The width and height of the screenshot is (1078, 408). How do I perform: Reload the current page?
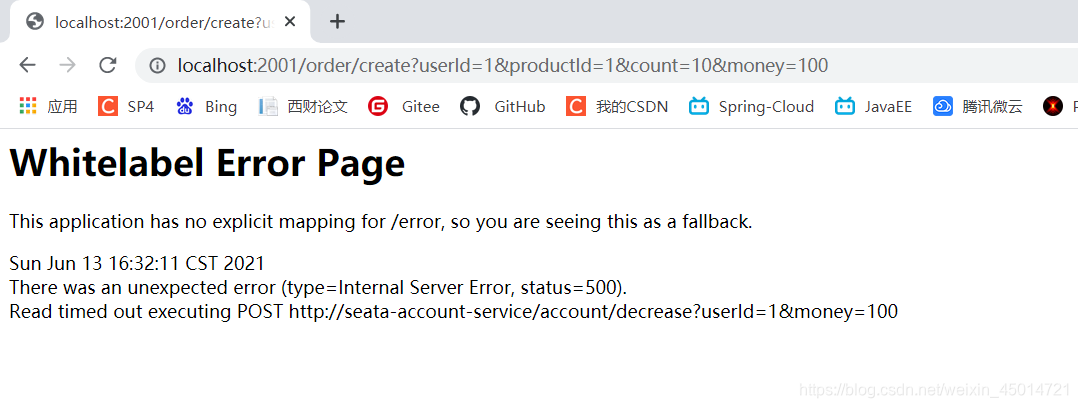[x=107, y=65]
